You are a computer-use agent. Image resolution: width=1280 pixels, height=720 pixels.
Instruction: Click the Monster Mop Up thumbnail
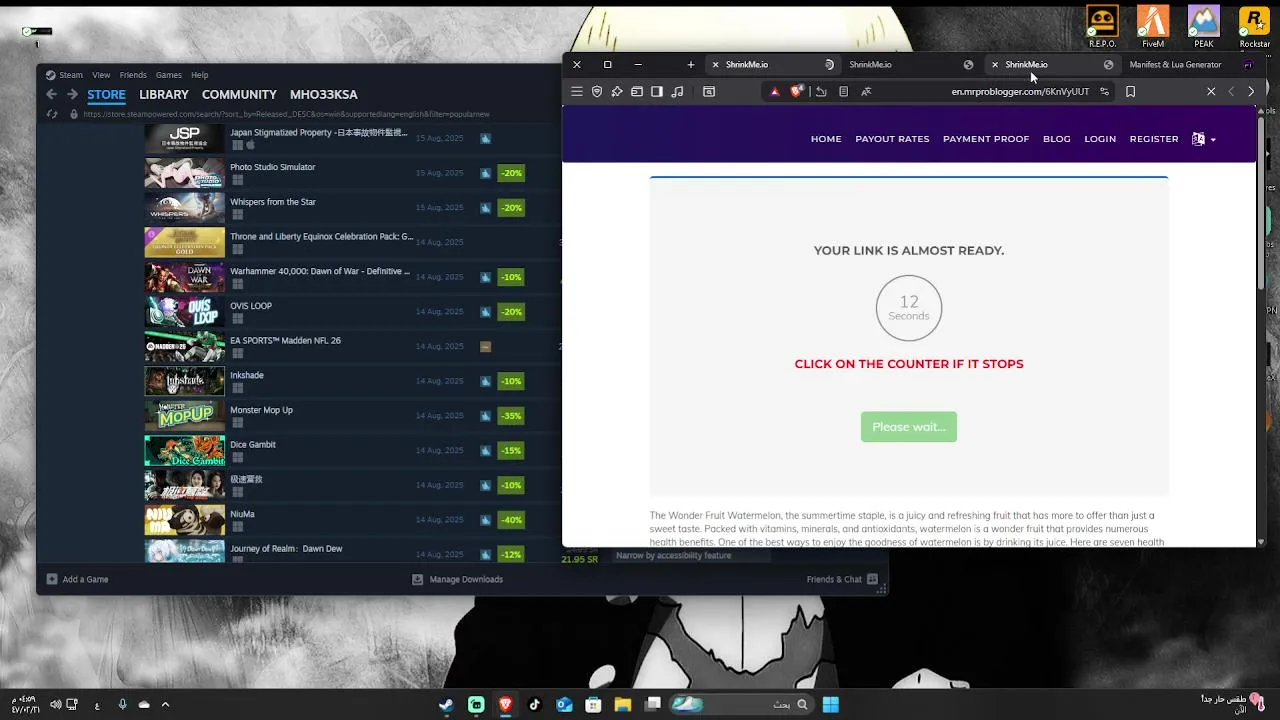(185, 416)
